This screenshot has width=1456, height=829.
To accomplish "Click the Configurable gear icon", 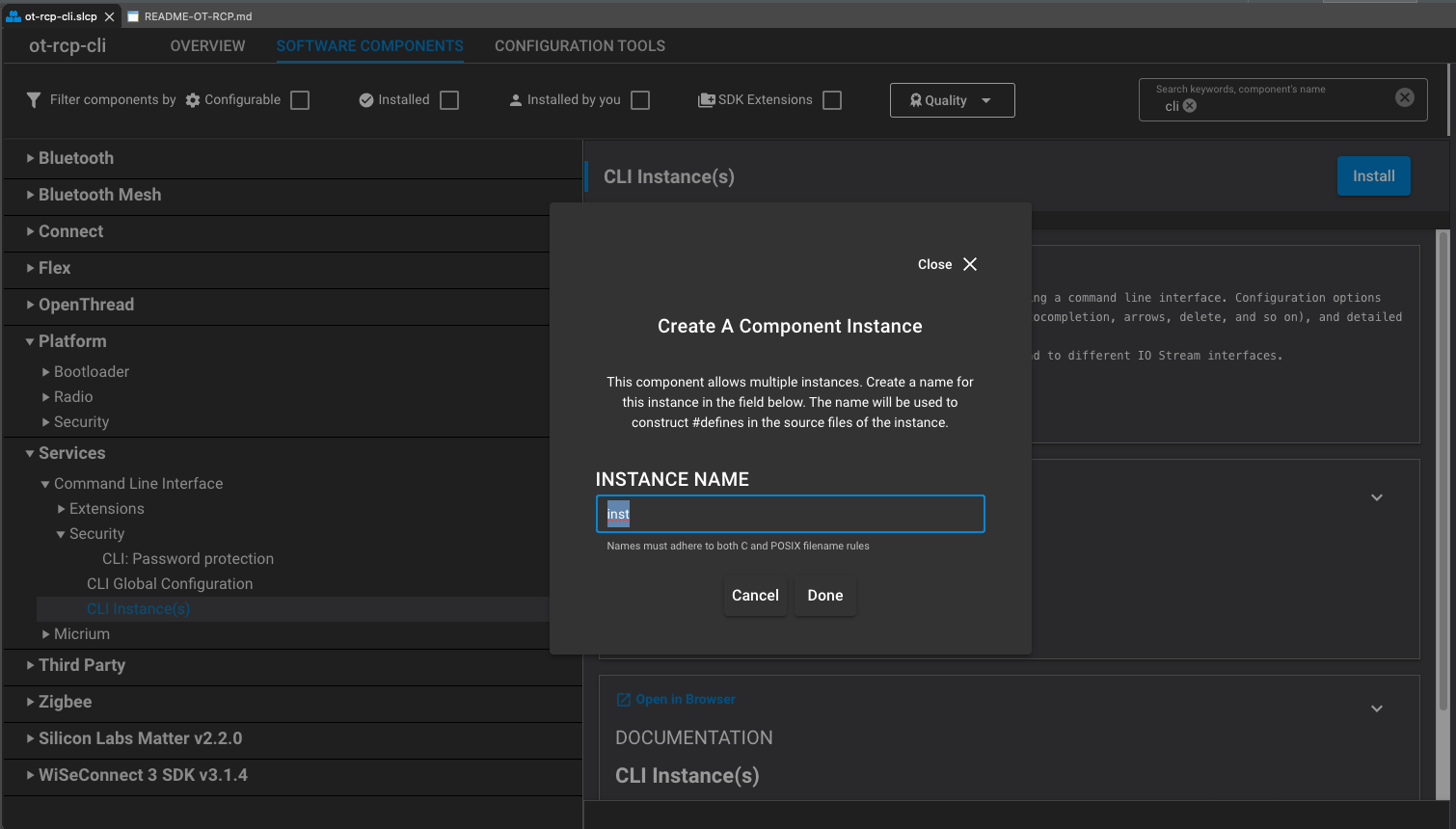I will (193, 100).
